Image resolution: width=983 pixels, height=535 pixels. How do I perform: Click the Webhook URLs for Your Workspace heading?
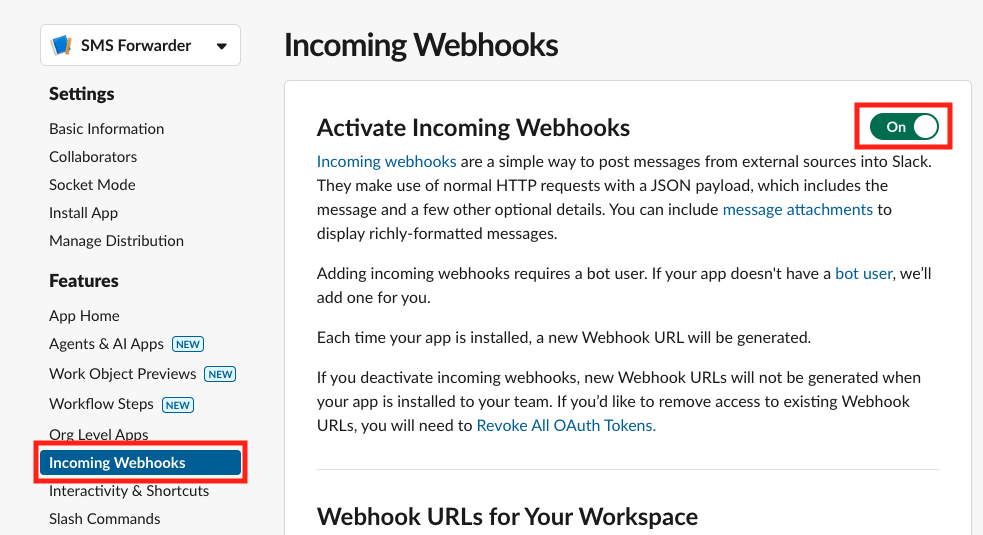click(x=507, y=517)
